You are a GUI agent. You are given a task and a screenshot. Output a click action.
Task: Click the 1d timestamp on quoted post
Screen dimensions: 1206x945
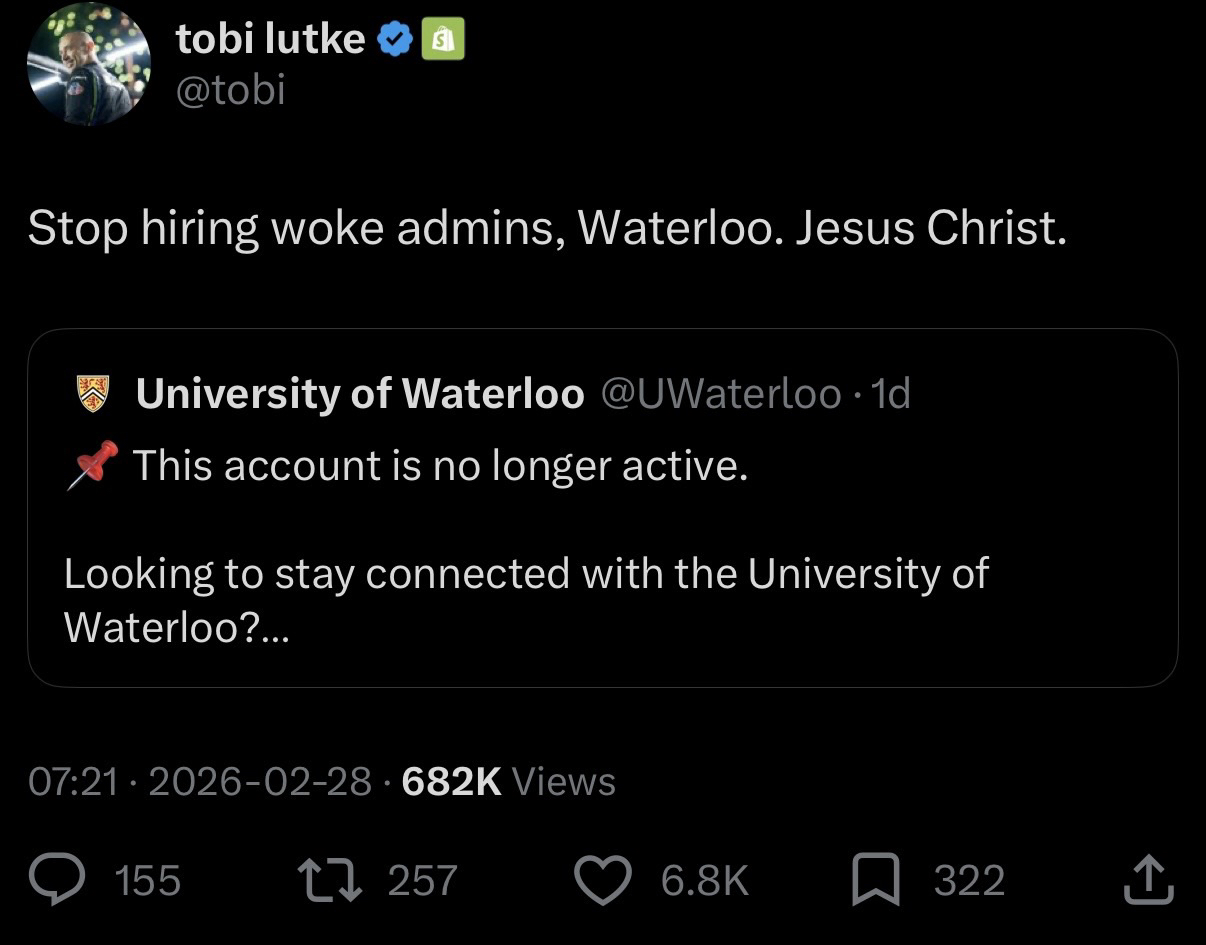[x=891, y=395]
